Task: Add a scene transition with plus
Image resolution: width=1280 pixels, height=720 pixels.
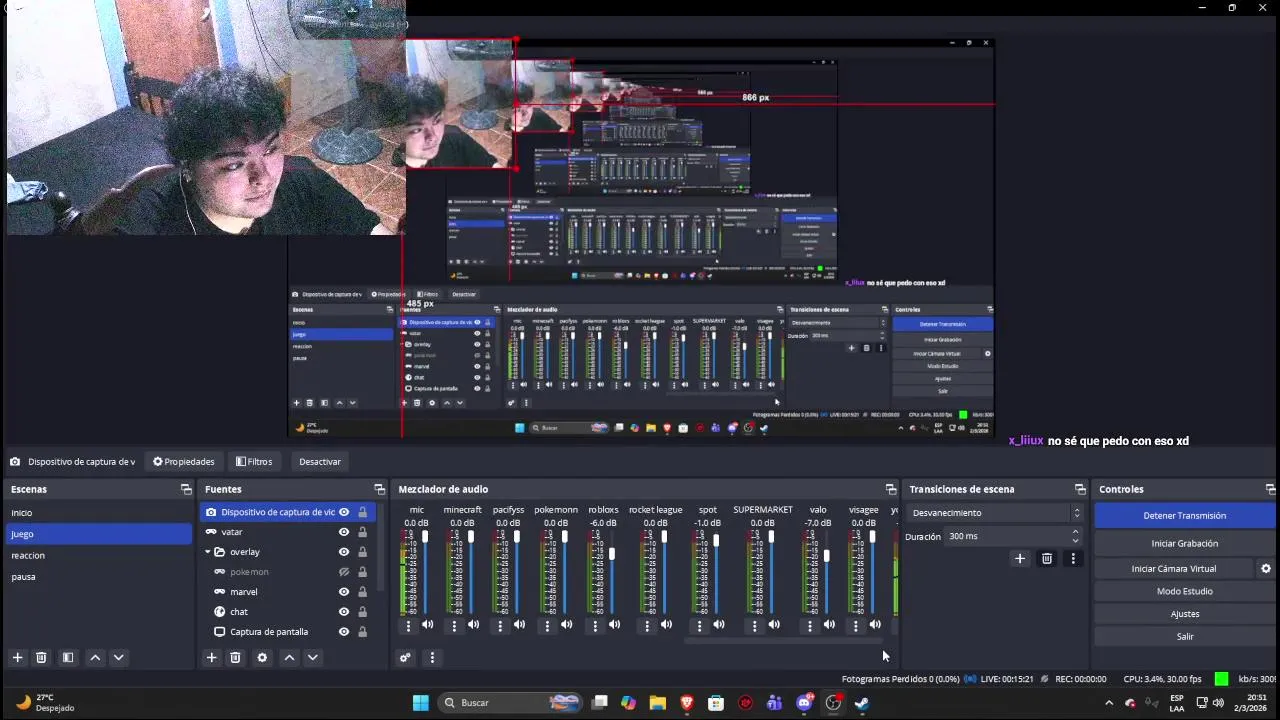Action: coord(1020,558)
